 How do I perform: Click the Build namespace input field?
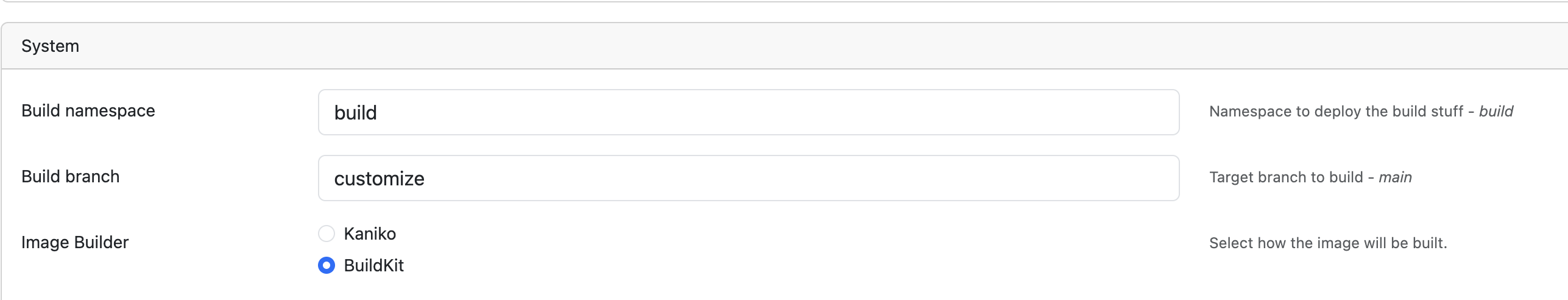(x=748, y=112)
